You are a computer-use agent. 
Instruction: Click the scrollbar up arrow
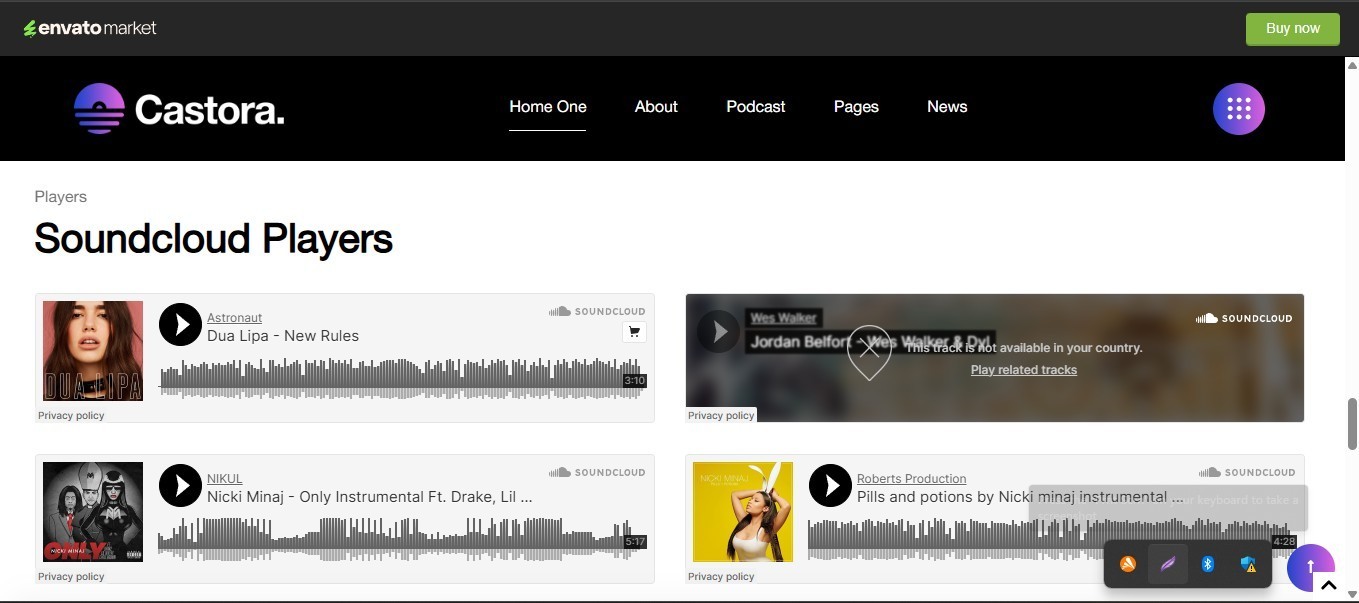[x=1352, y=65]
